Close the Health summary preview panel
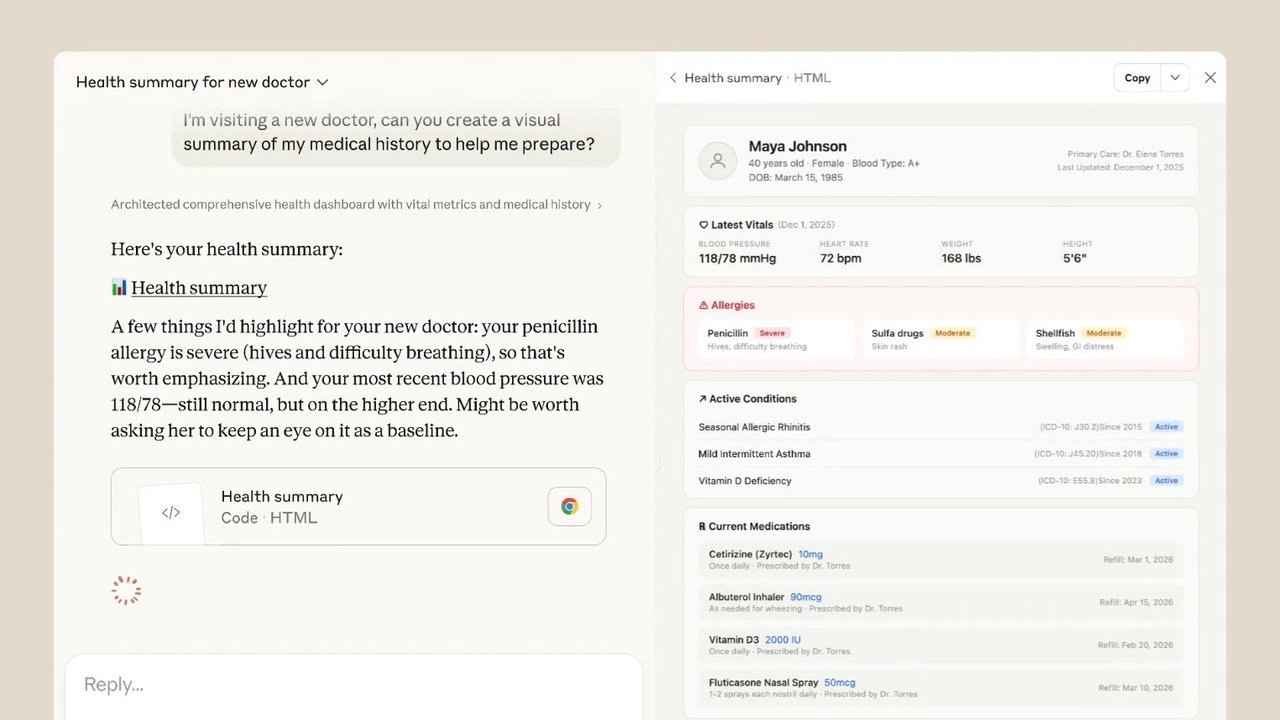The width and height of the screenshot is (1280, 720). coord(1210,78)
